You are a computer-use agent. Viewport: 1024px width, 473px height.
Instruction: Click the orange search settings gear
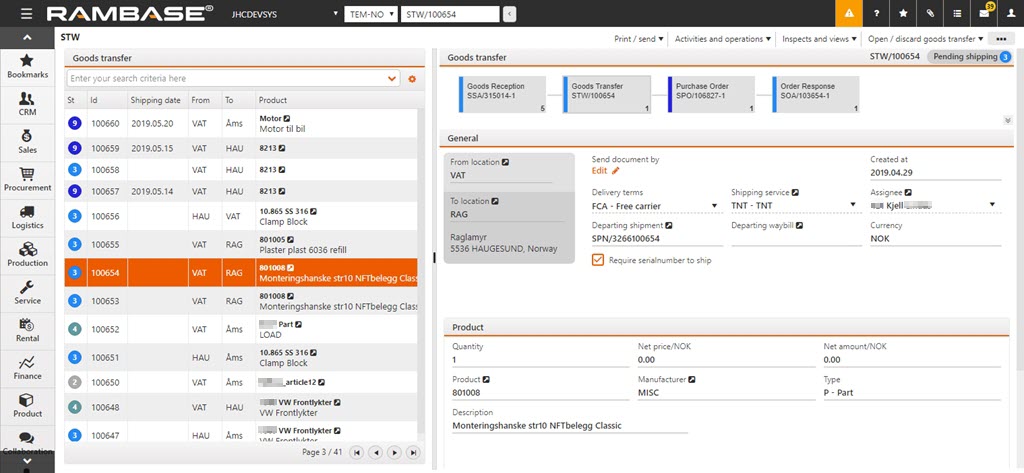[x=412, y=78]
